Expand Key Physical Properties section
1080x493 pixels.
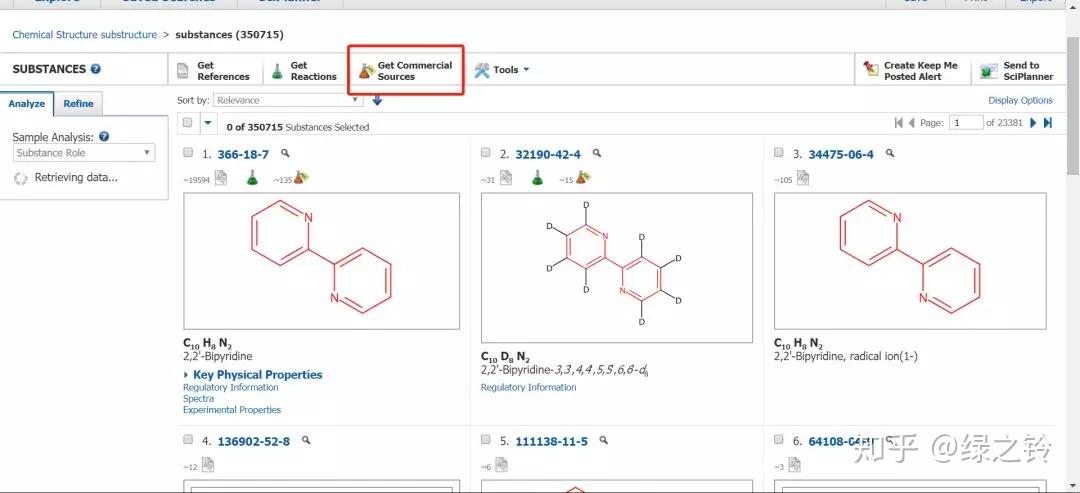click(253, 375)
